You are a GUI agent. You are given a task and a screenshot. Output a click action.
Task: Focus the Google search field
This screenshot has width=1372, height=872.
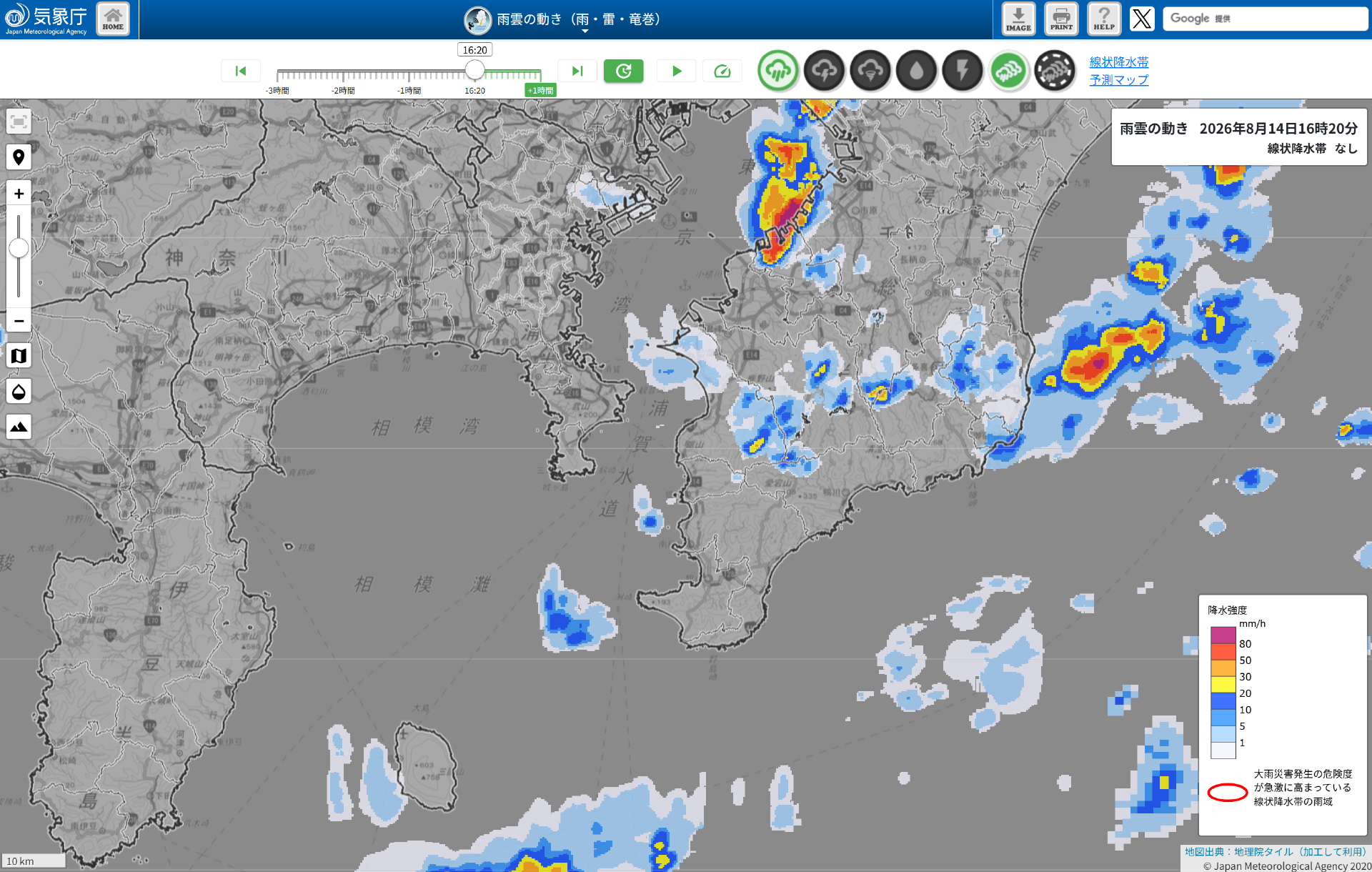click(1265, 19)
